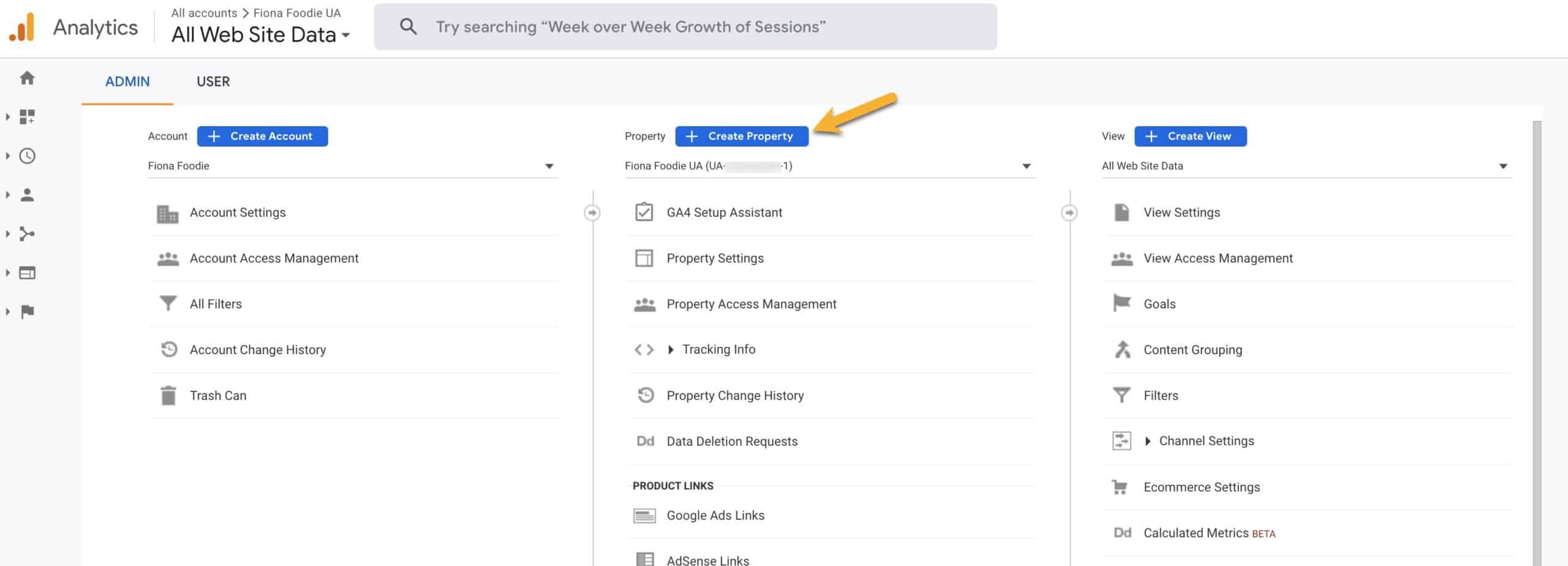Screen dimensions: 1568x566
Task: Click the Content Grouping figure icon
Action: 1122,349
